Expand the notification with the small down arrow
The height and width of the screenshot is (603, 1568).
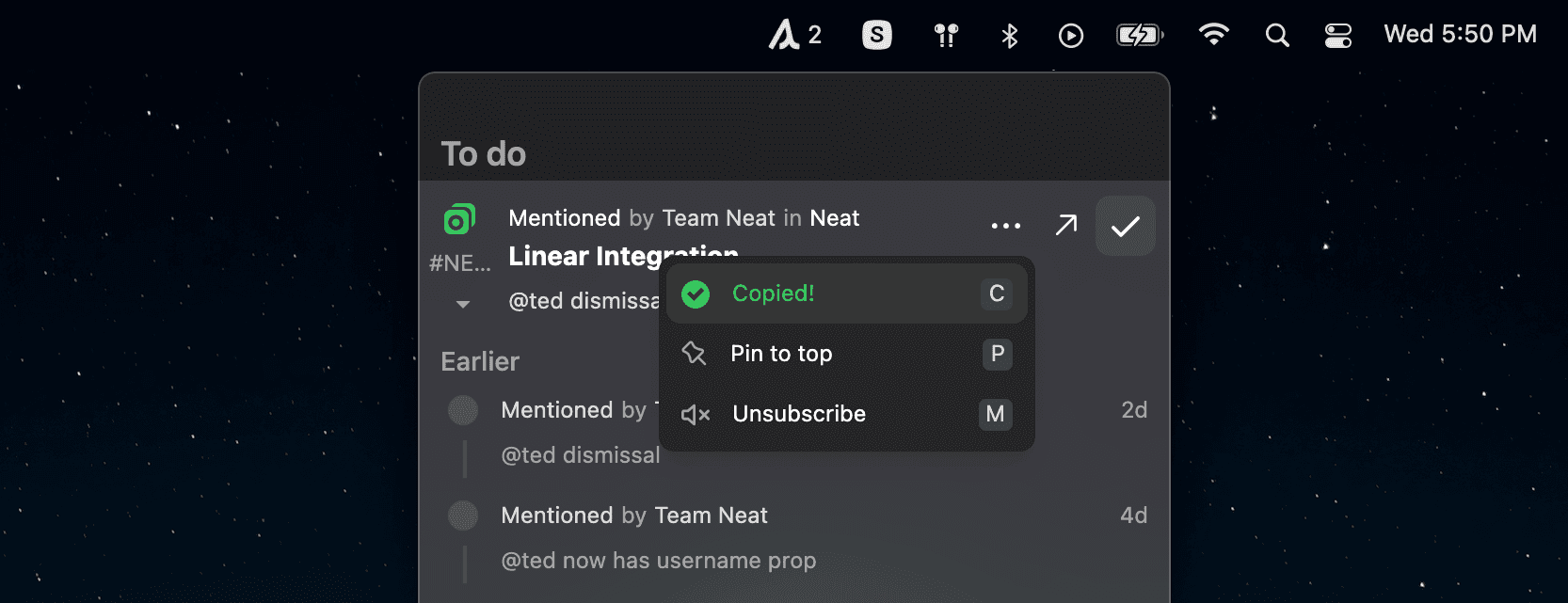462,304
